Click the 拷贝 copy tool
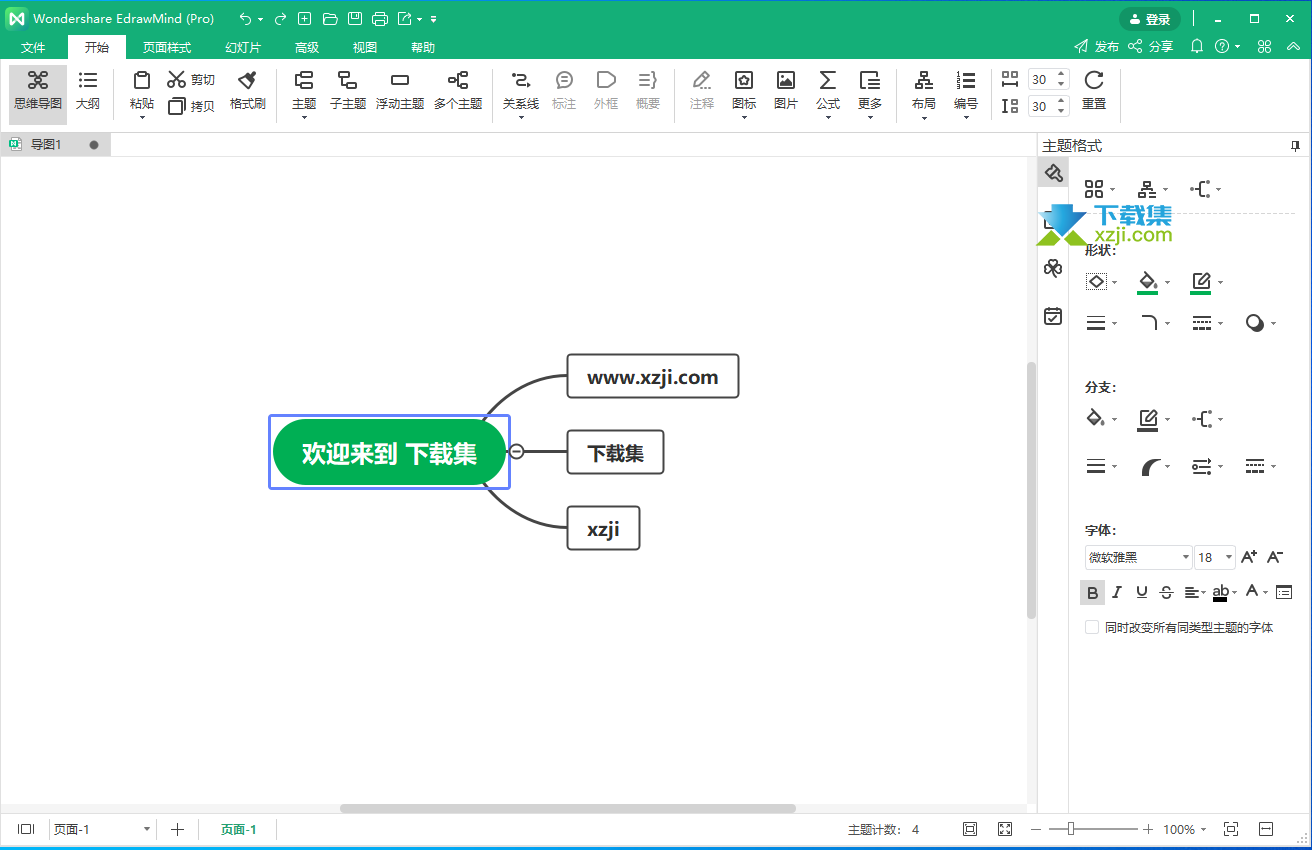 [191, 105]
